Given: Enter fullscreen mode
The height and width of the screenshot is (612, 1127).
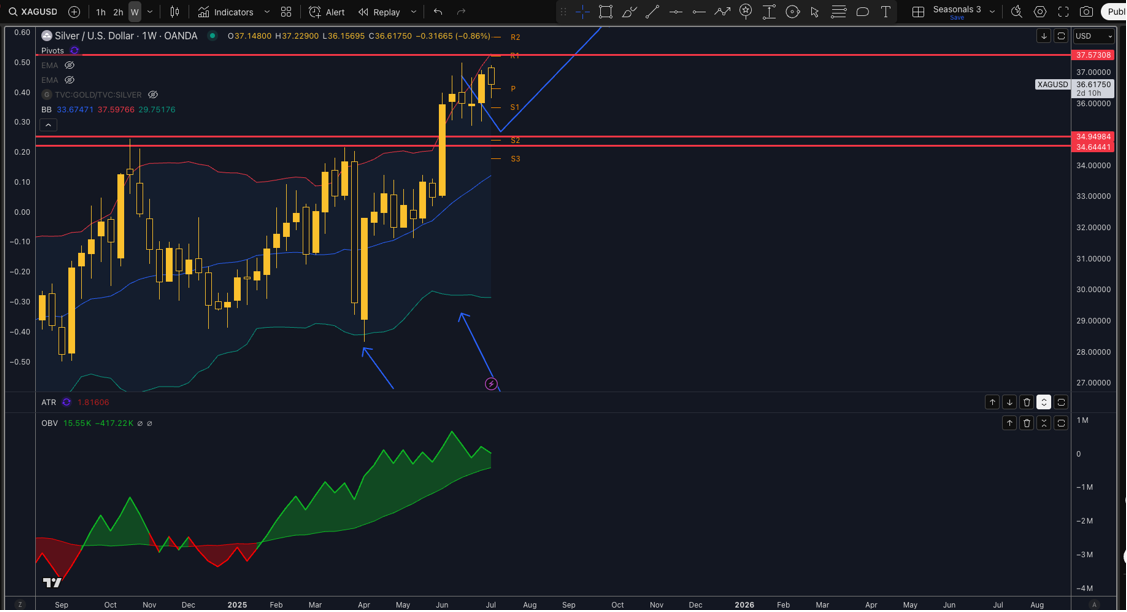Looking at the screenshot, I should coord(1064,12).
